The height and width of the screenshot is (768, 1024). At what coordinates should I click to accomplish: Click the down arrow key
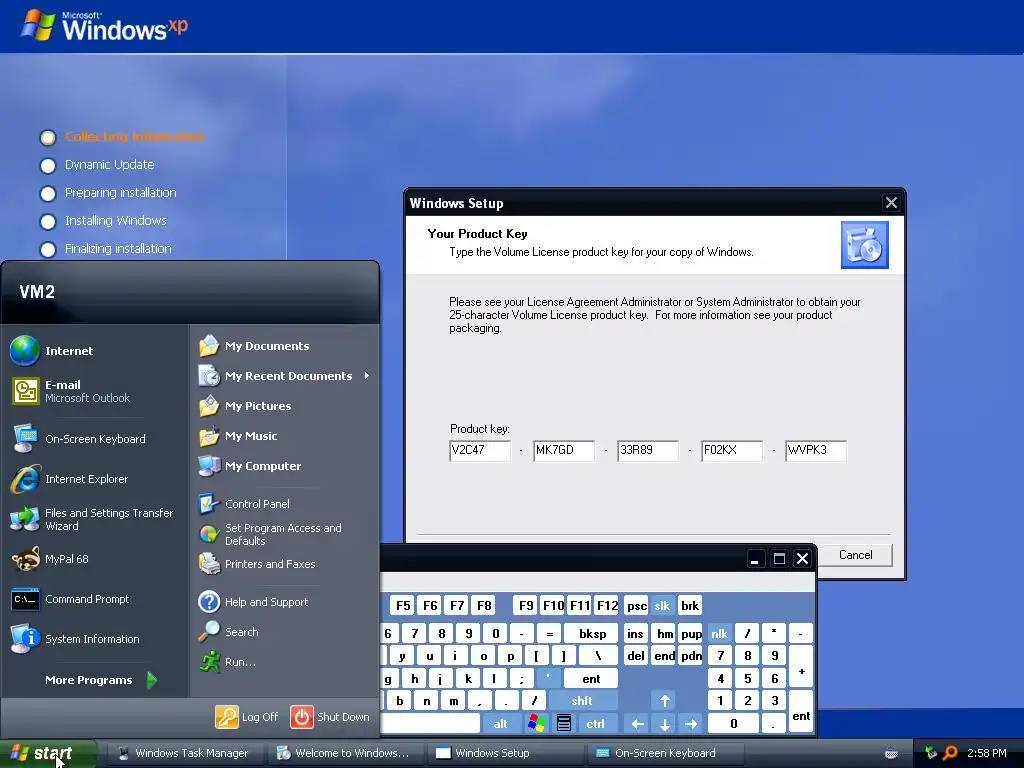pyautogui.click(x=665, y=724)
